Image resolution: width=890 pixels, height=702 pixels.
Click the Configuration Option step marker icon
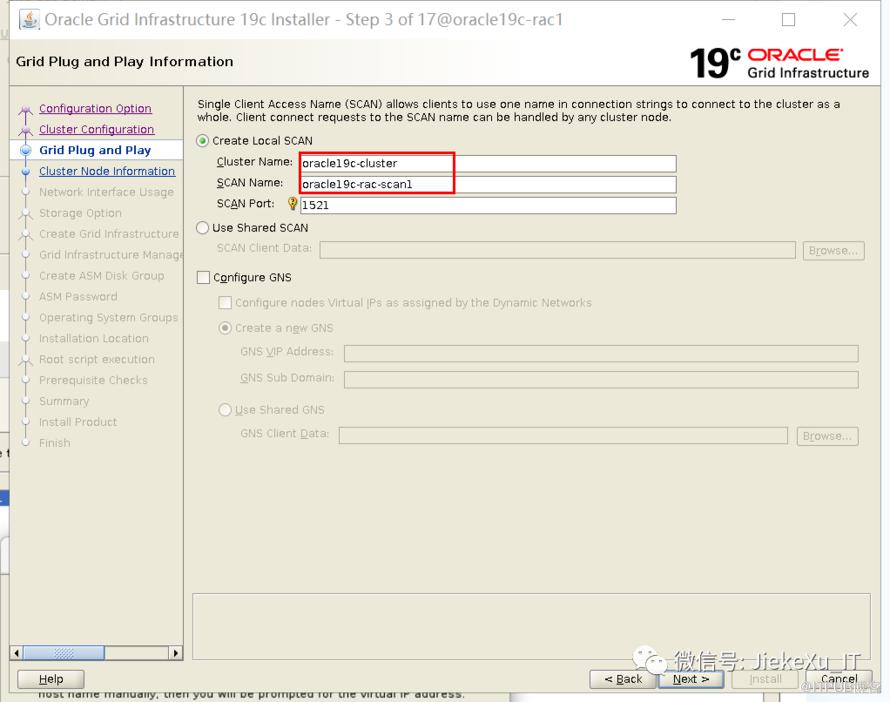pyautogui.click(x=26, y=110)
